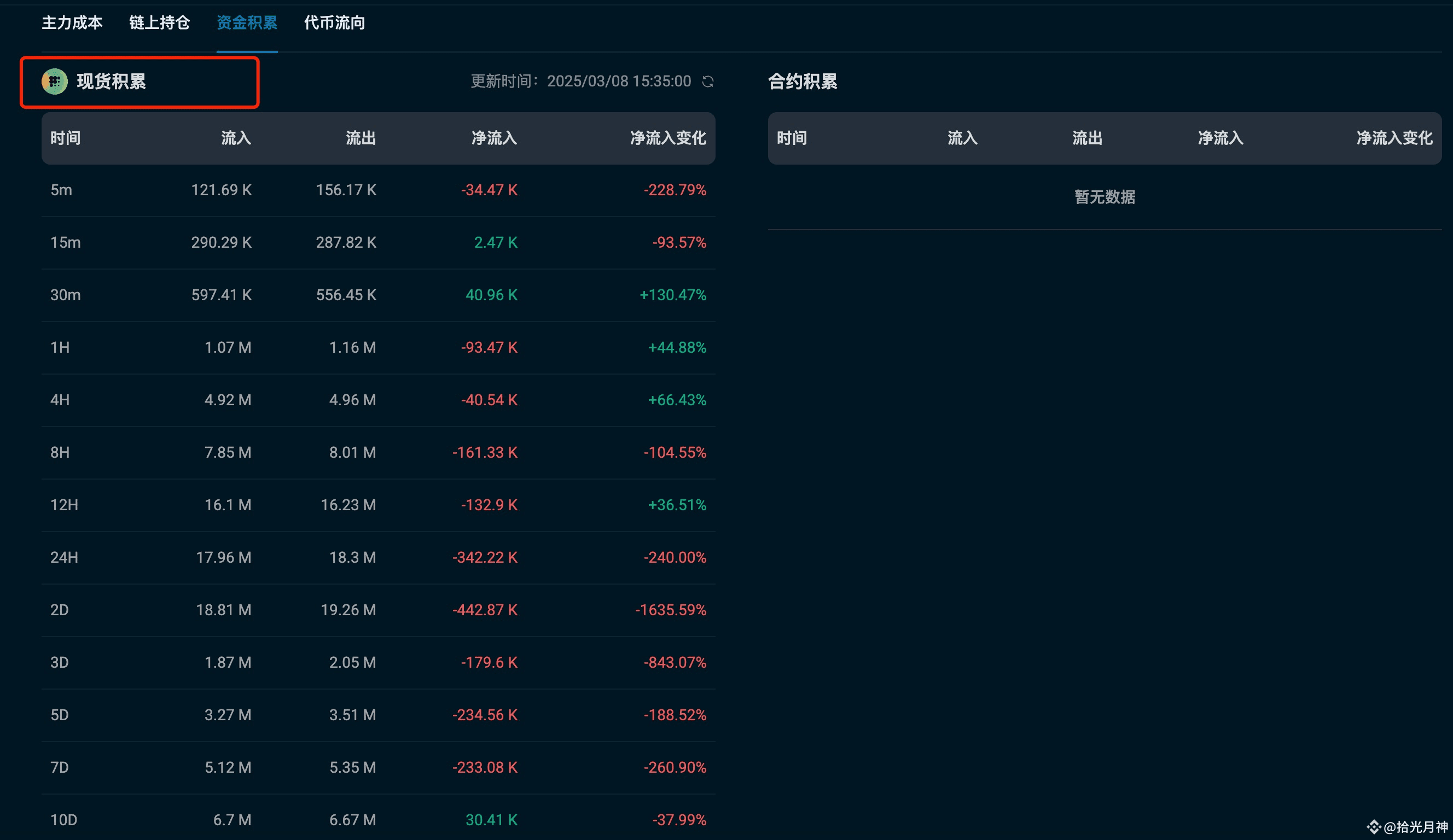The image size is (1453, 840).
Task: Click the token logo next to 现货积累
Action: 55,81
